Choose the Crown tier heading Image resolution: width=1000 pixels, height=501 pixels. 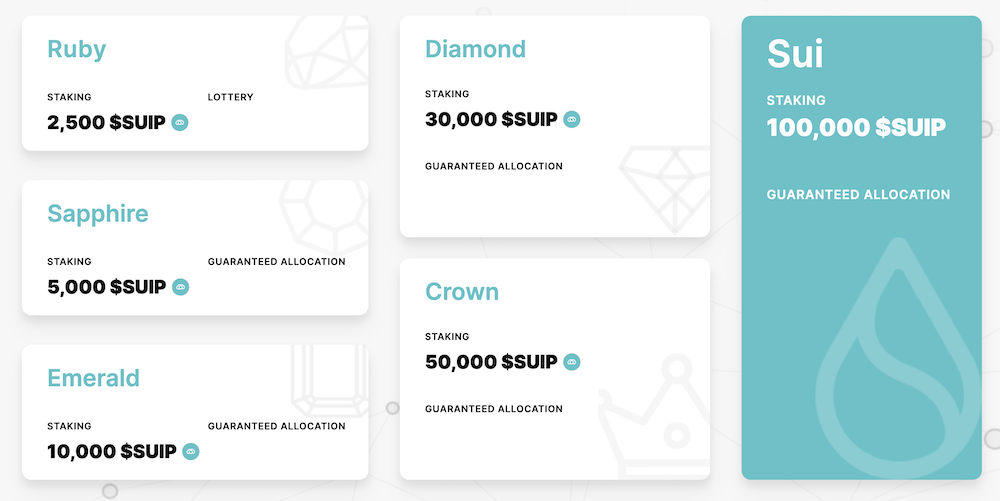click(x=462, y=292)
